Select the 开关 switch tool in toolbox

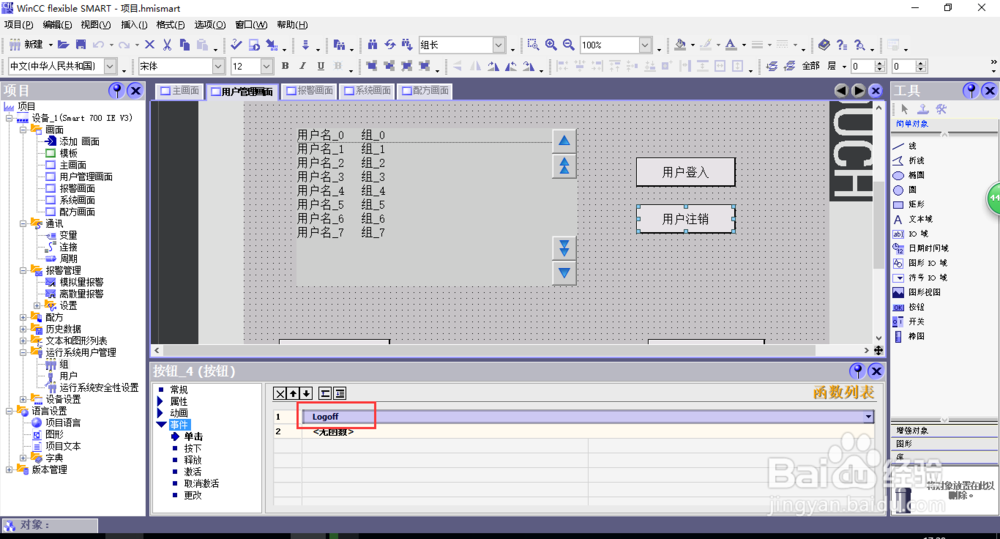pos(916,321)
